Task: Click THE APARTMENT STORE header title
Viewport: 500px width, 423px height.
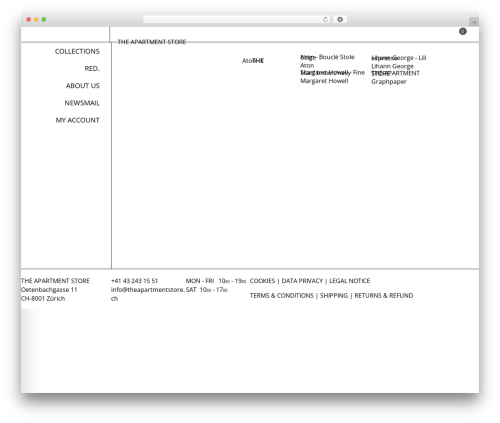Action: click(x=152, y=42)
